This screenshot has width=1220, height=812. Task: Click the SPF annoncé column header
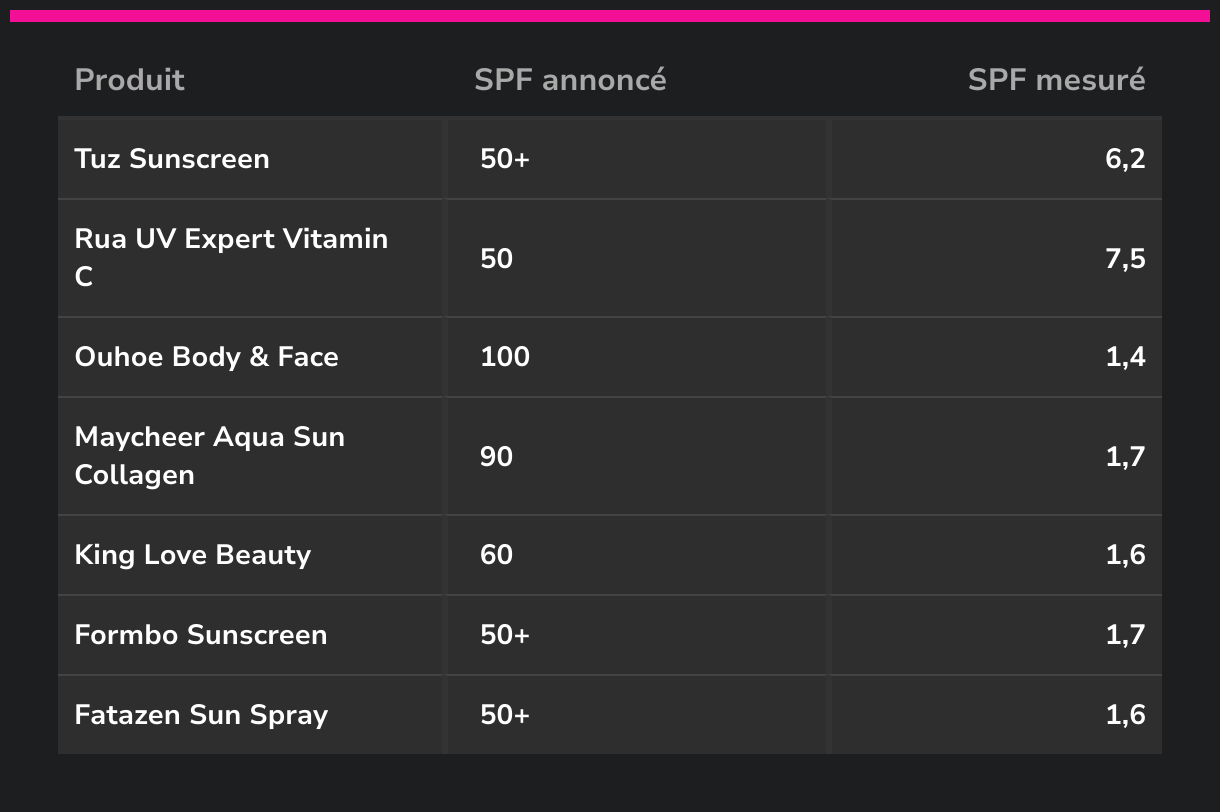pos(570,80)
